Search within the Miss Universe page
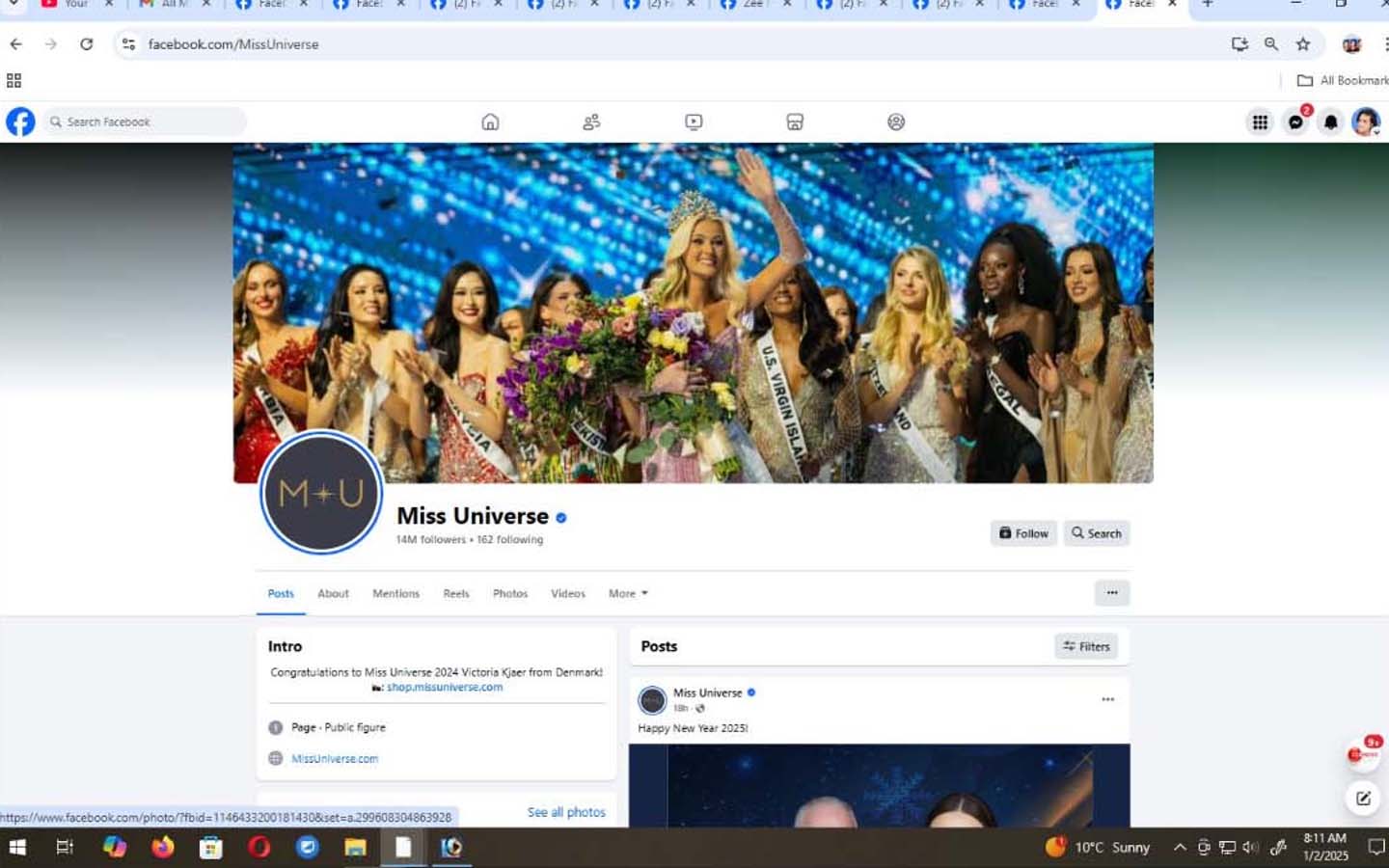Screen dimensions: 1389x868 [1096, 533]
